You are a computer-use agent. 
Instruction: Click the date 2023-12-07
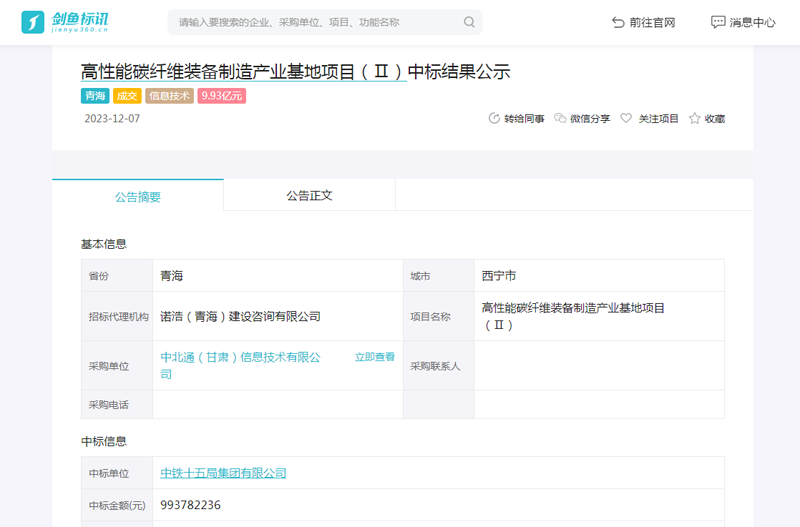112,118
